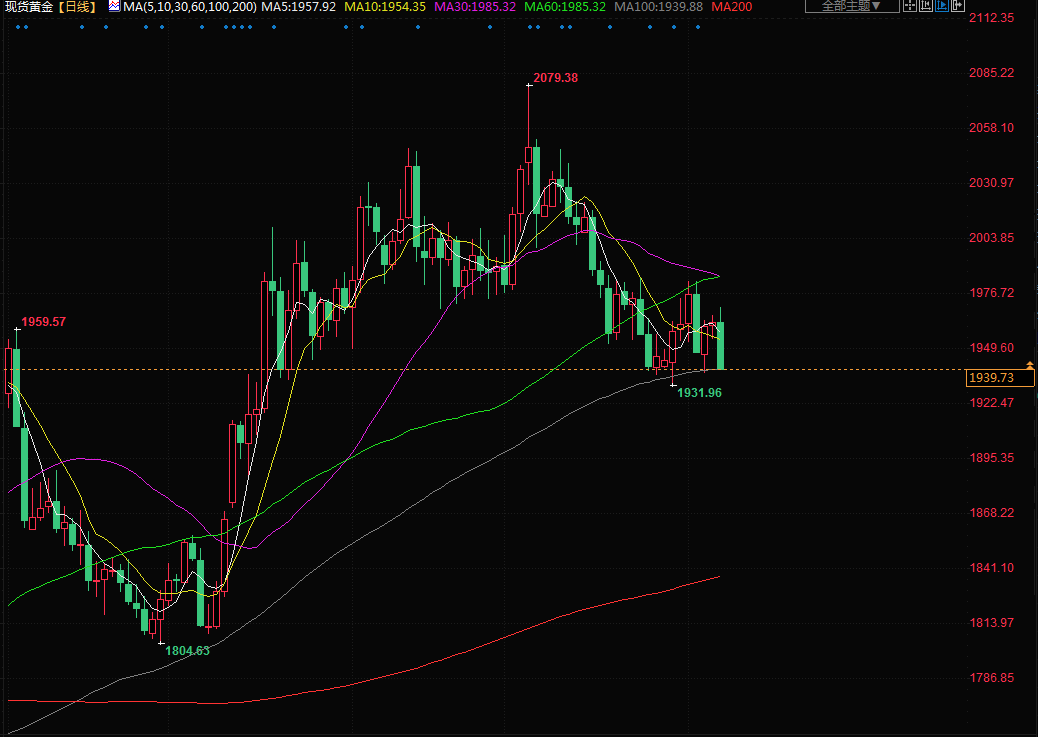Image resolution: width=1038 pixels, height=737 pixels.
Task: Toggle the blue-highlighted scroll-to-latest icon
Action: point(942,5)
